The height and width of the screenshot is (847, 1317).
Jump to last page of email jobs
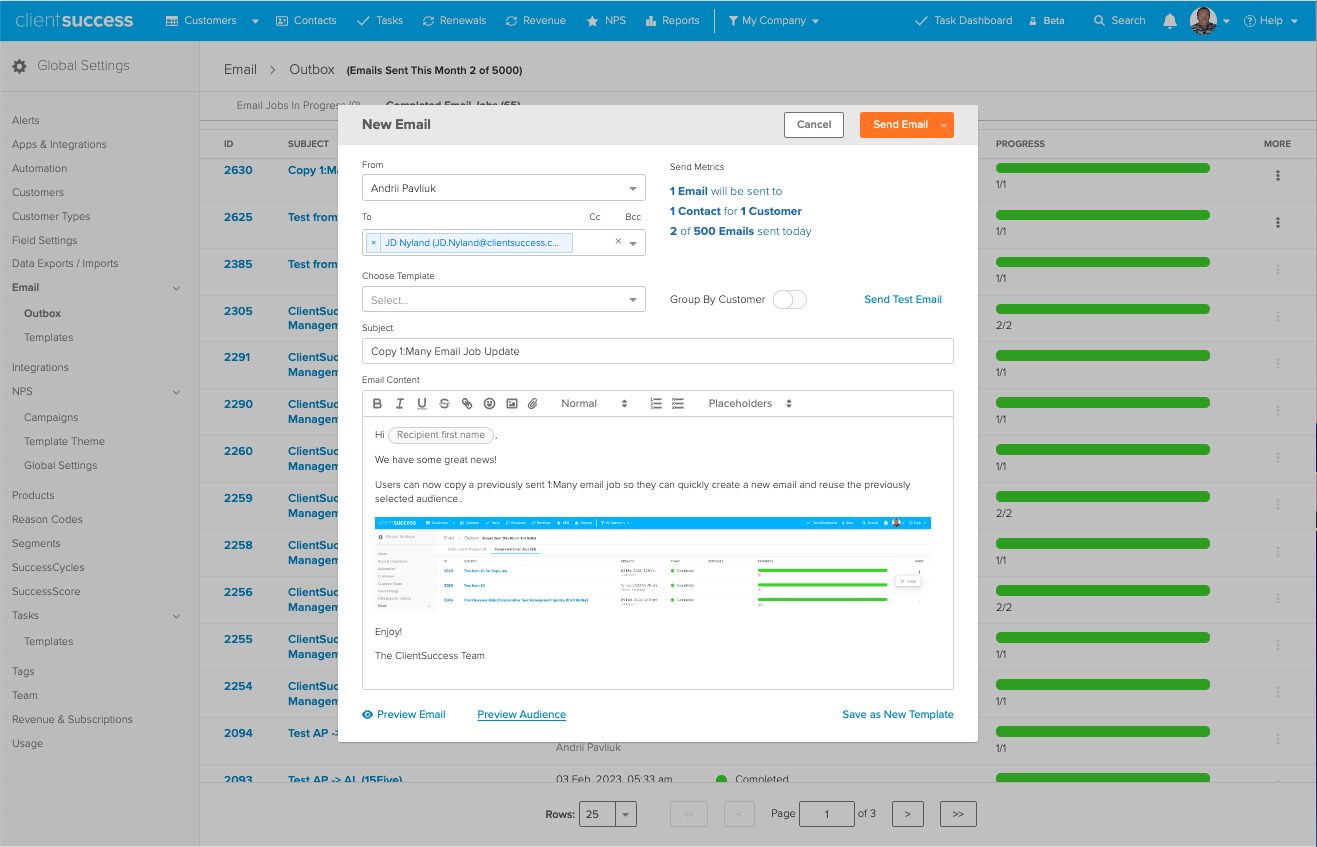958,814
